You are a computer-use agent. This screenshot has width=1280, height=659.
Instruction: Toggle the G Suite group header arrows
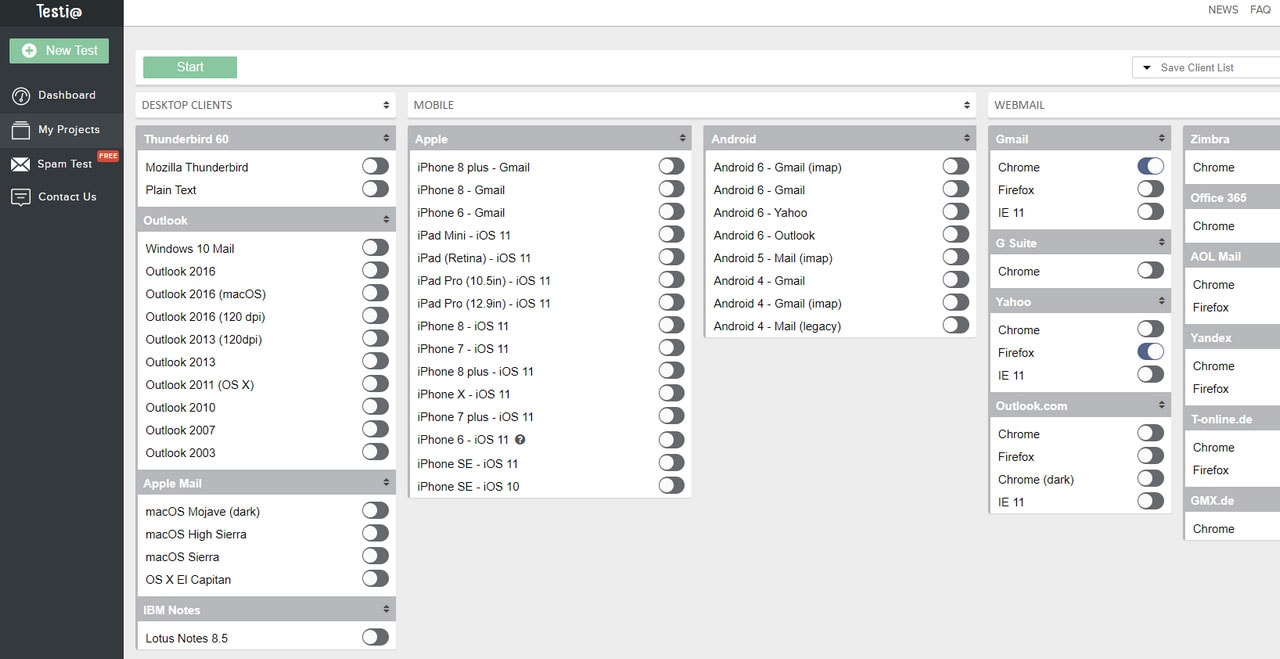tap(1162, 243)
